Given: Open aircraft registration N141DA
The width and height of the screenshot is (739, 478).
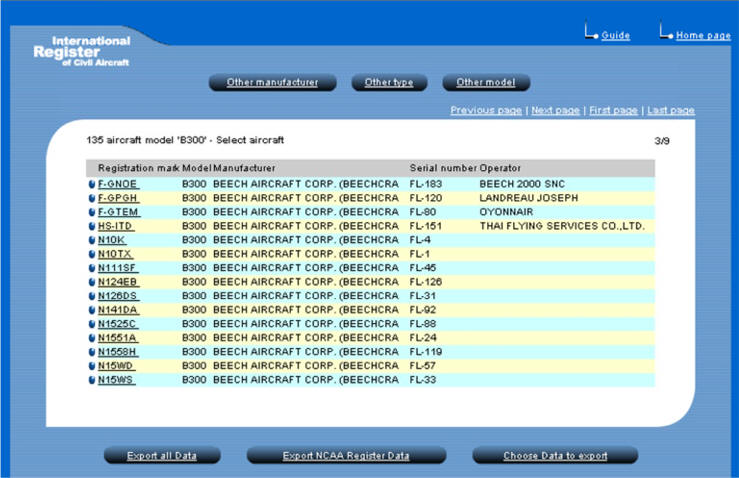Looking at the screenshot, I should (x=118, y=310).
